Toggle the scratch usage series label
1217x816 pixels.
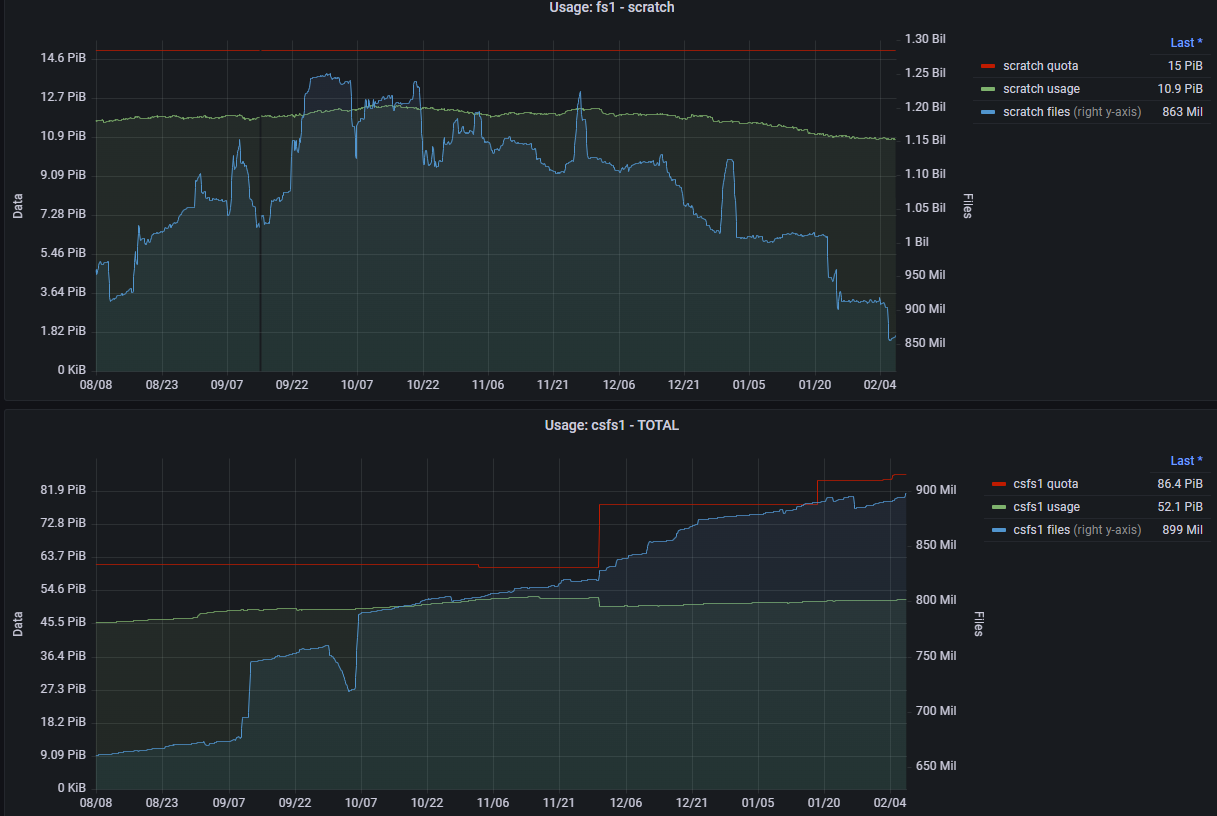click(1041, 89)
